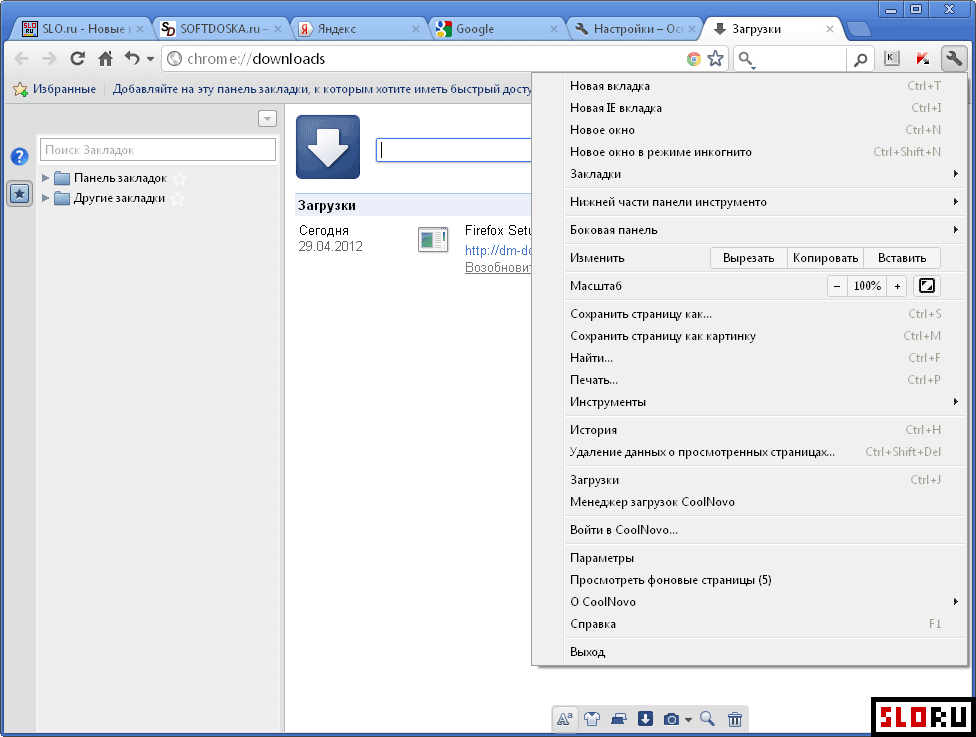Viewport: 976px width, 737px height.
Task: Decrease zoom with the minus button
Action: [x=837, y=286]
